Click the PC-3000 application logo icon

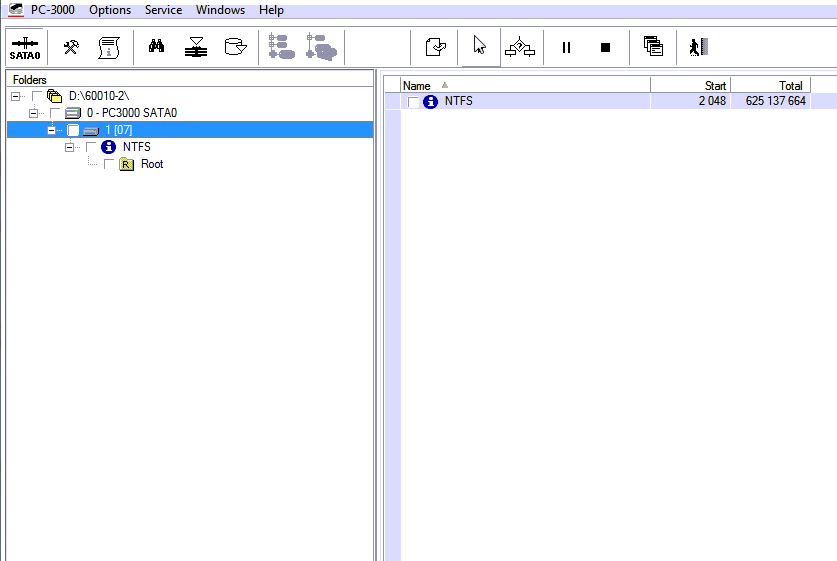pyautogui.click(x=16, y=9)
